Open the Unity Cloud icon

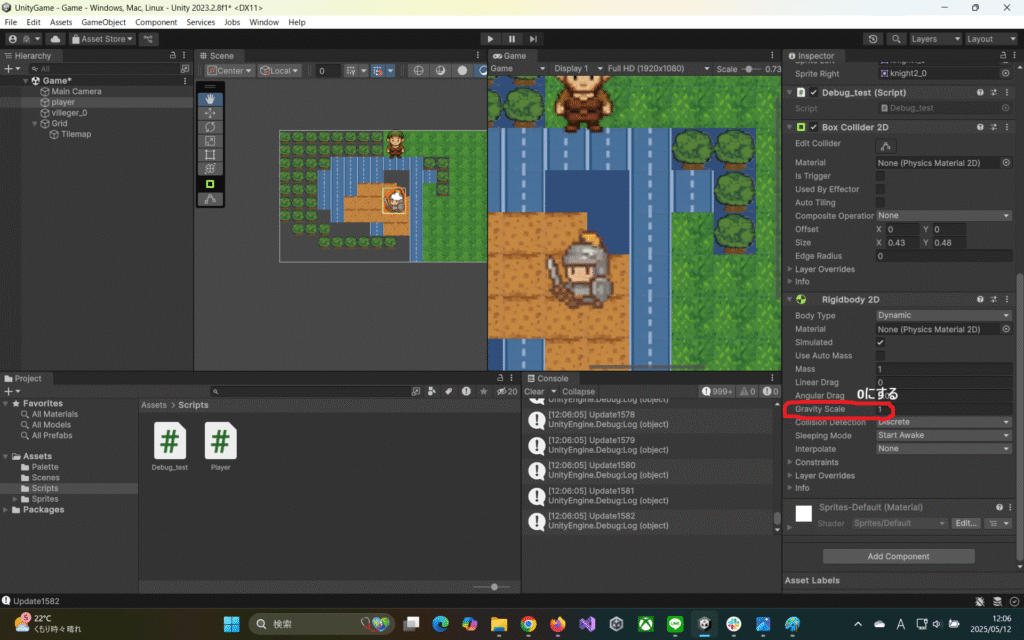click(56, 39)
